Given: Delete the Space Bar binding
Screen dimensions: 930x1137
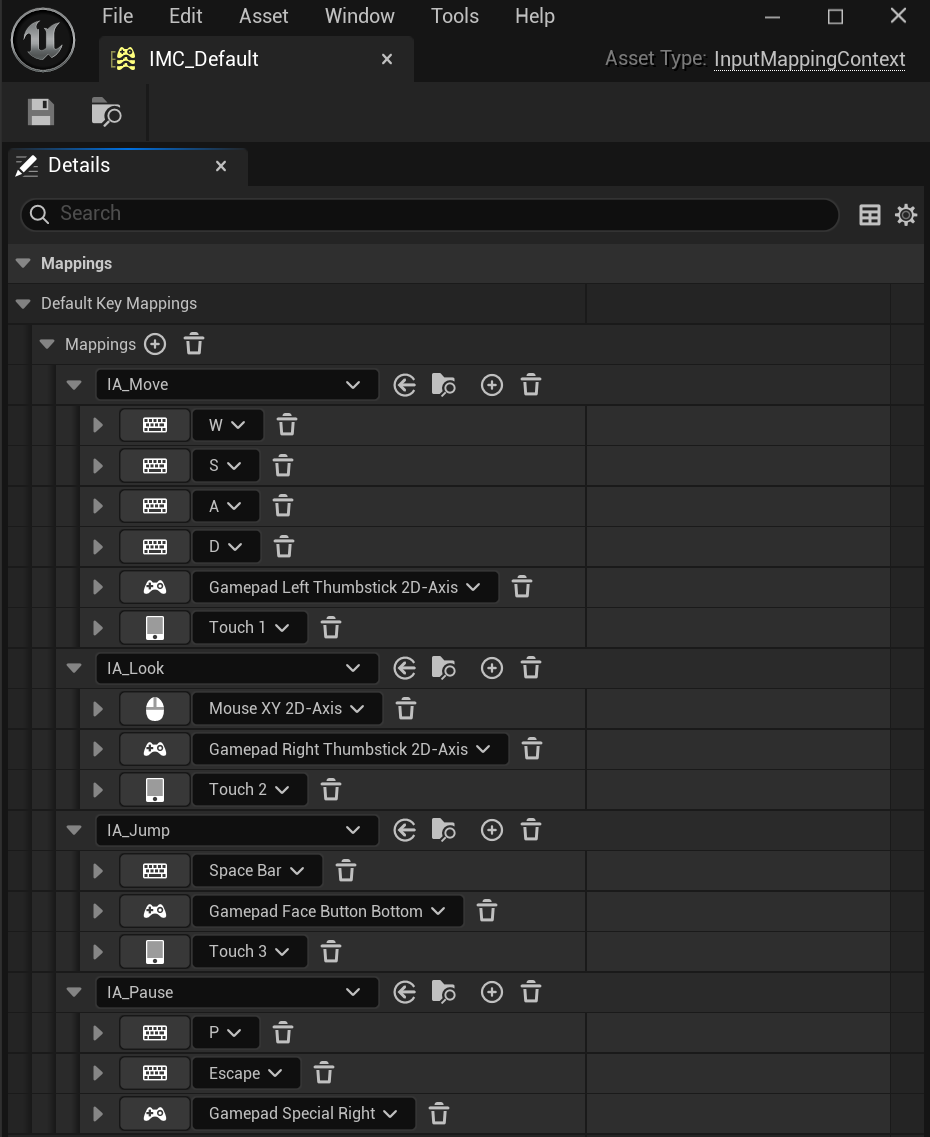Looking at the screenshot, I should [x=346, y=870].
